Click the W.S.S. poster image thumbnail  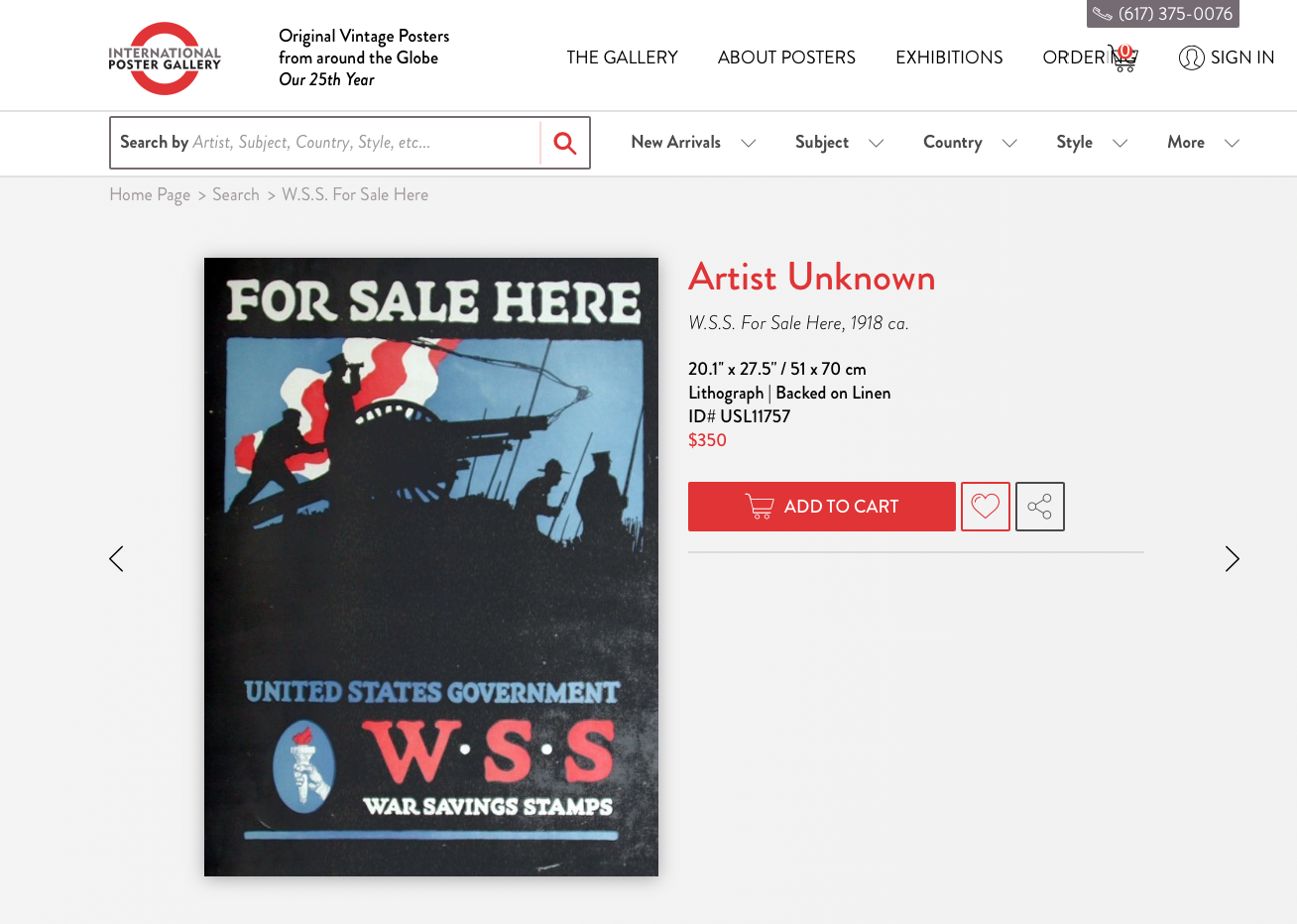(431, 567)
